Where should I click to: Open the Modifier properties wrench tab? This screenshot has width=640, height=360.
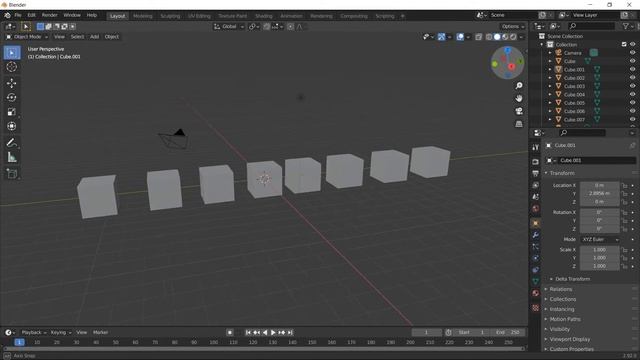[536, 235]
